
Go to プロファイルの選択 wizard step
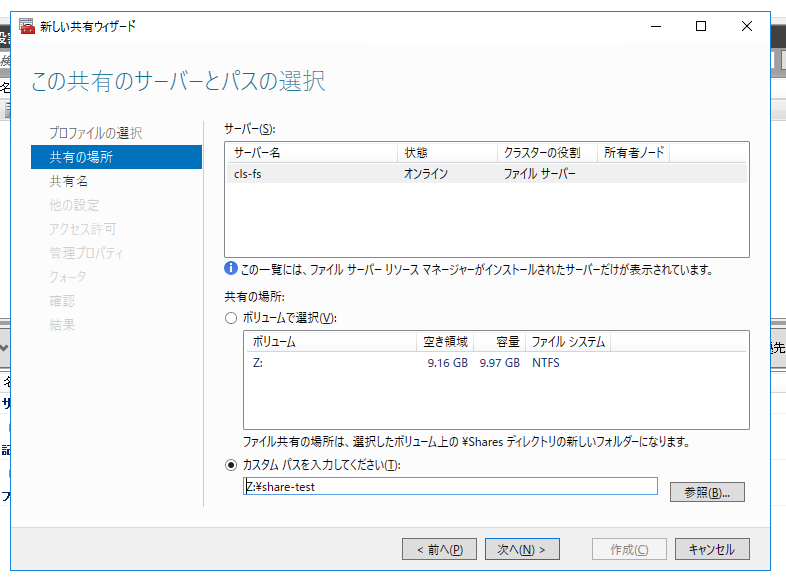(95, 133)
